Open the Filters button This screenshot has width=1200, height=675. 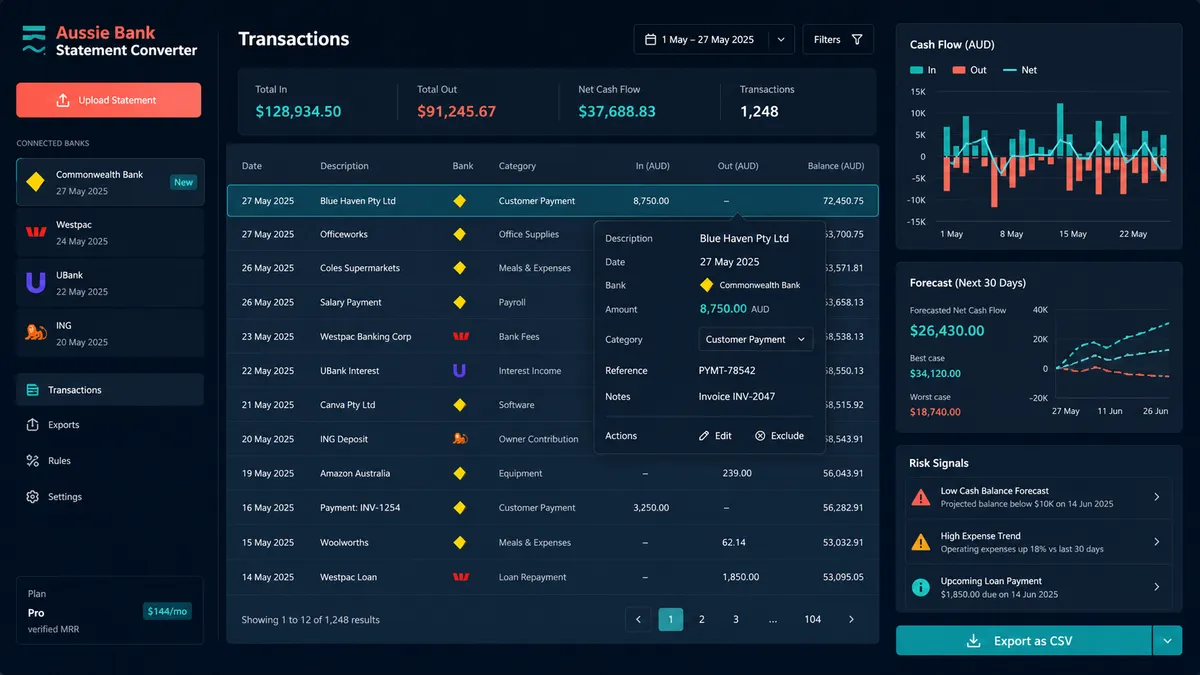coord(838,39)
